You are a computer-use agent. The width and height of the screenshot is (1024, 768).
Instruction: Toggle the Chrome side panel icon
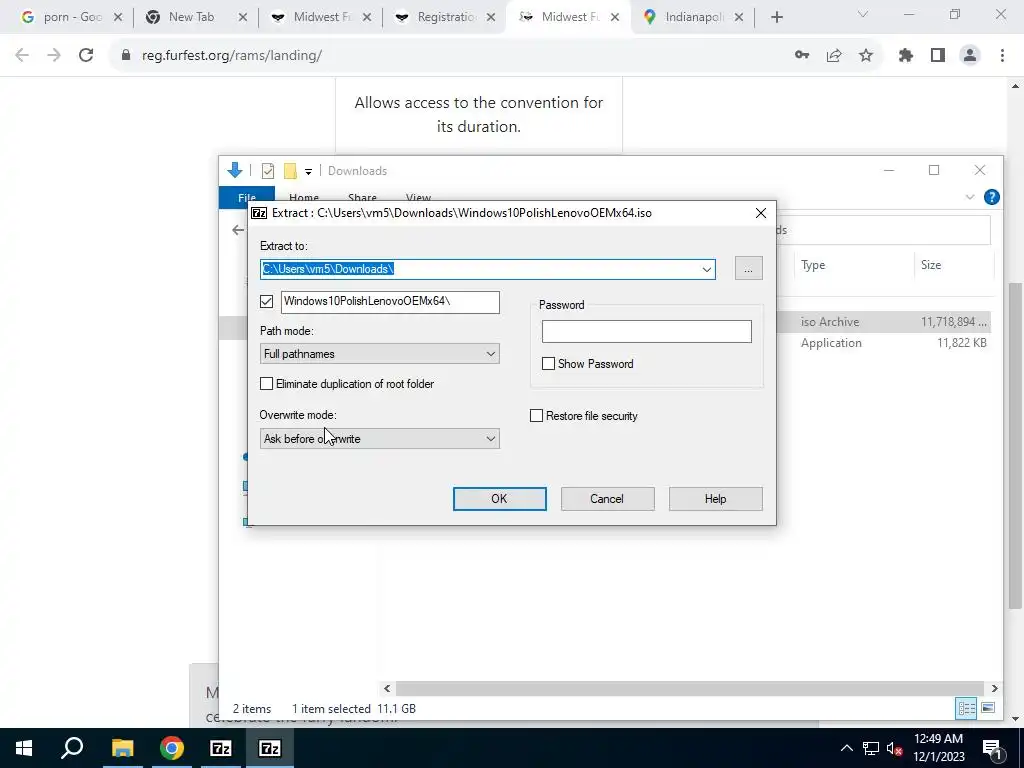(938, 56)
